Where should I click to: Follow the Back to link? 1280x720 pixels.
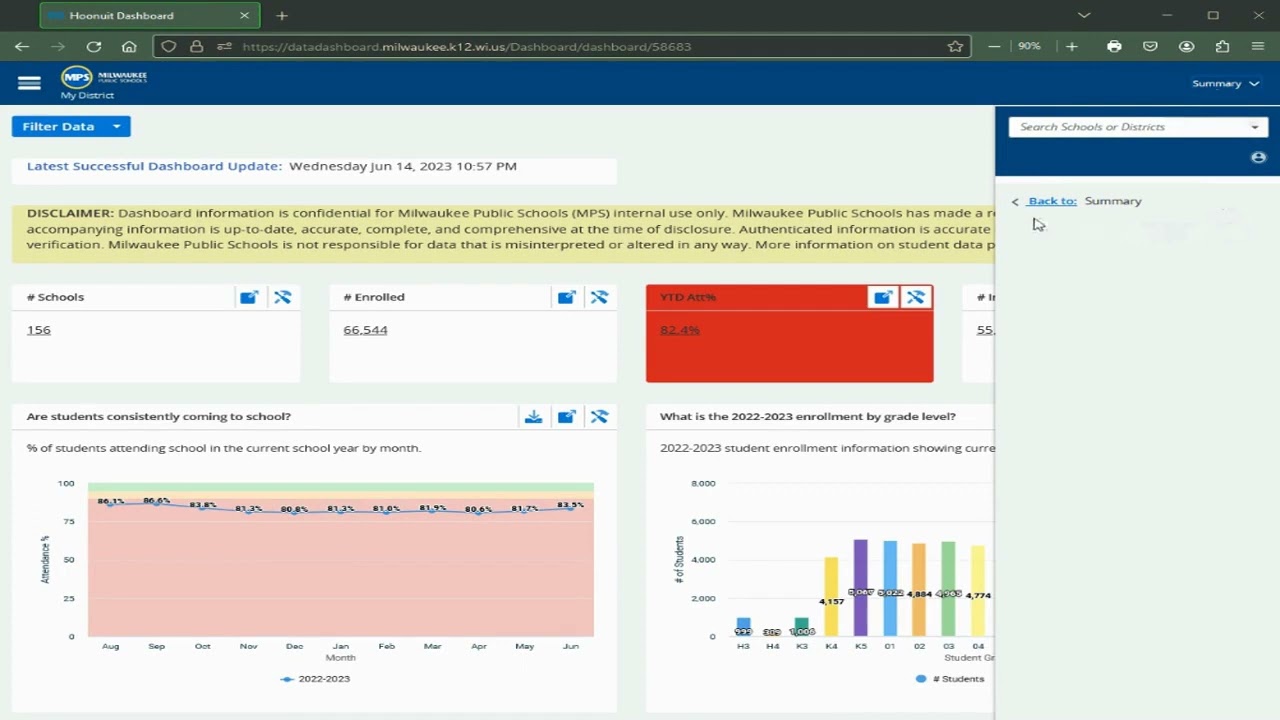[x=1052, y=201]
